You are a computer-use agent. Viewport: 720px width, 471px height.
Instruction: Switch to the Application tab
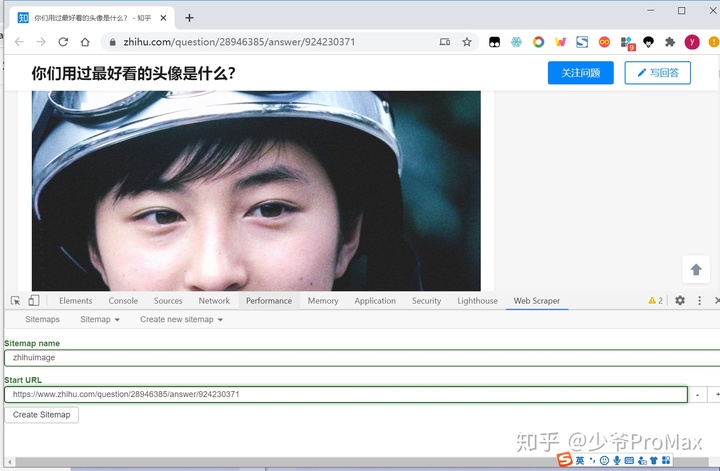click(x=375, y=301)
